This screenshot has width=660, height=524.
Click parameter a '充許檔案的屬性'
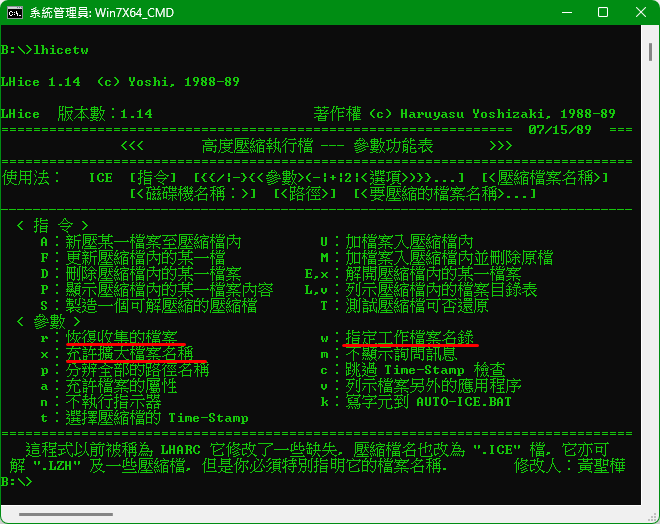[x=121, y=386]
